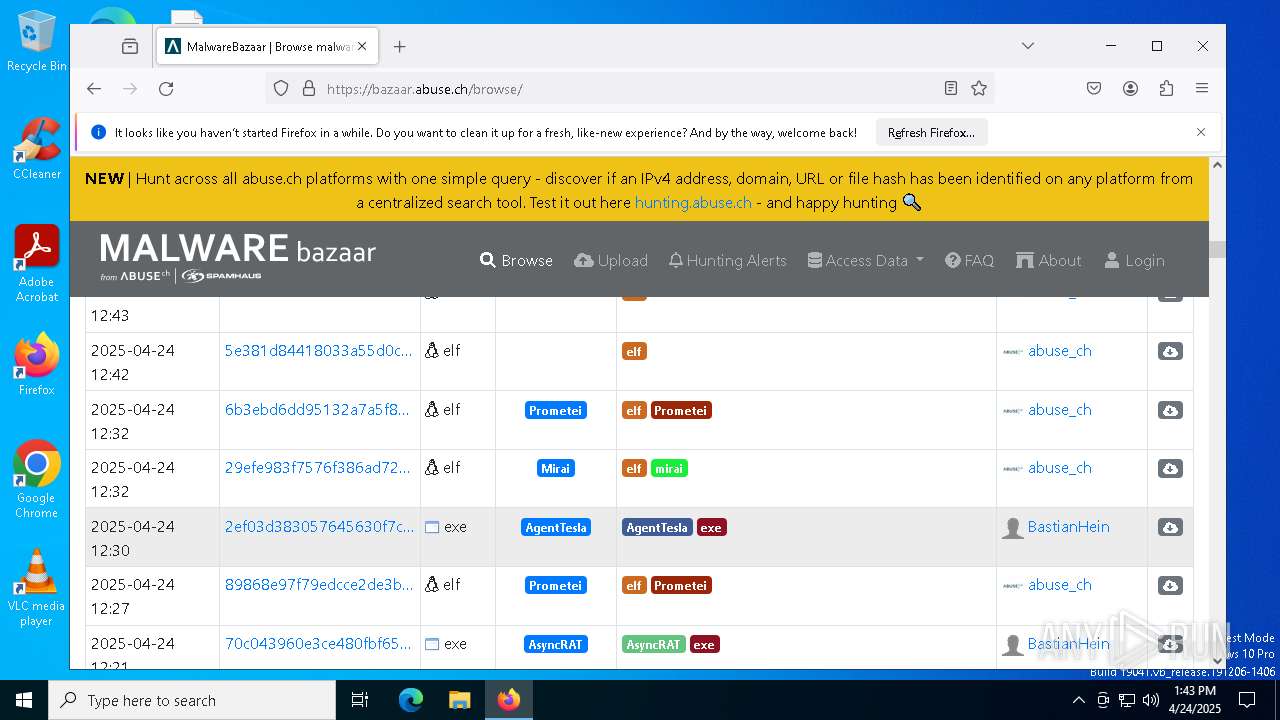The width and height of the screenshot is (1280, 720).
Task: Open the list all tabs dropdown
Action: click(1027, 46)
